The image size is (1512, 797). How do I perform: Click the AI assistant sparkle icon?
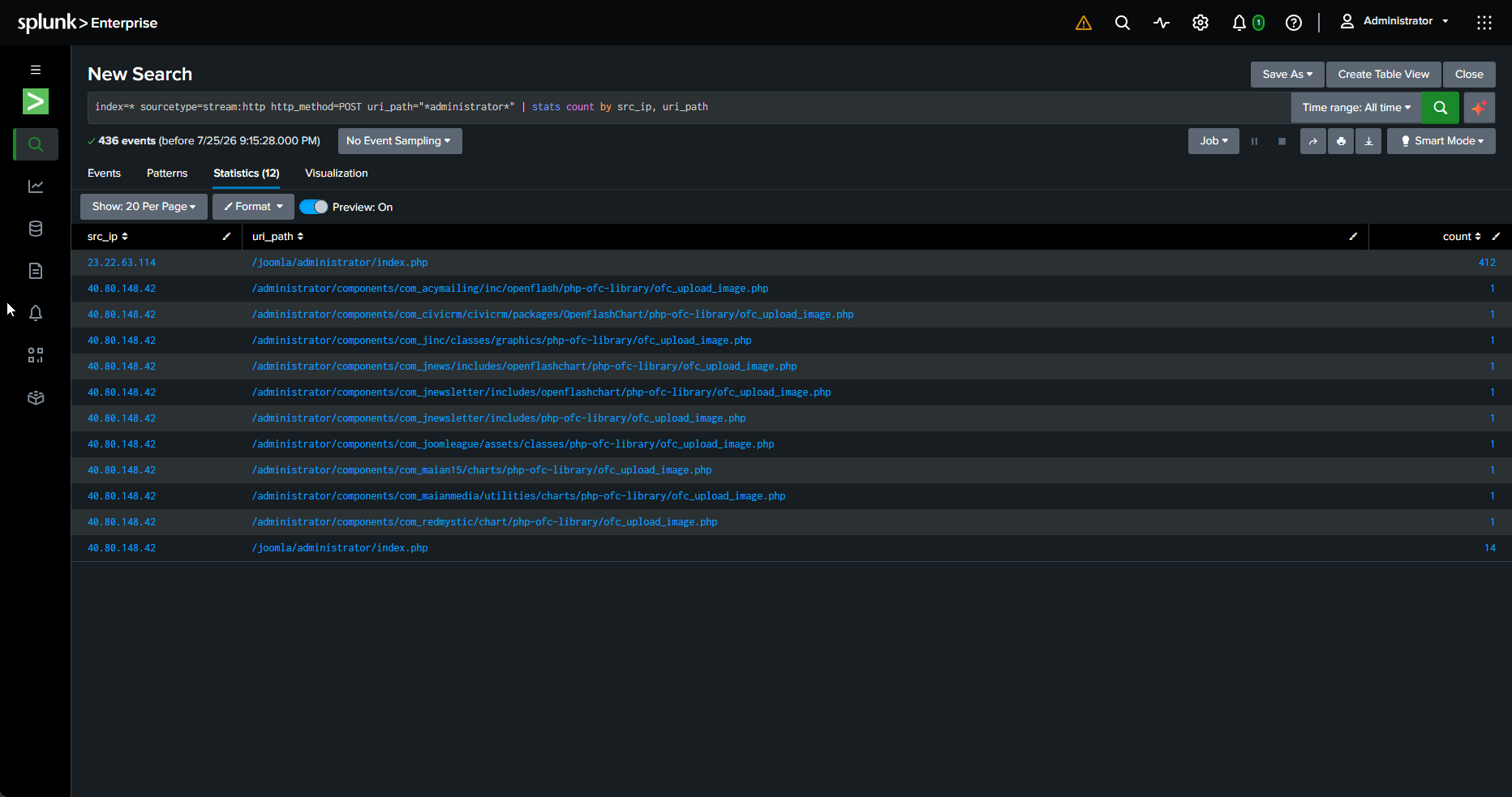pyautogui.click(x=1480, y=107)
